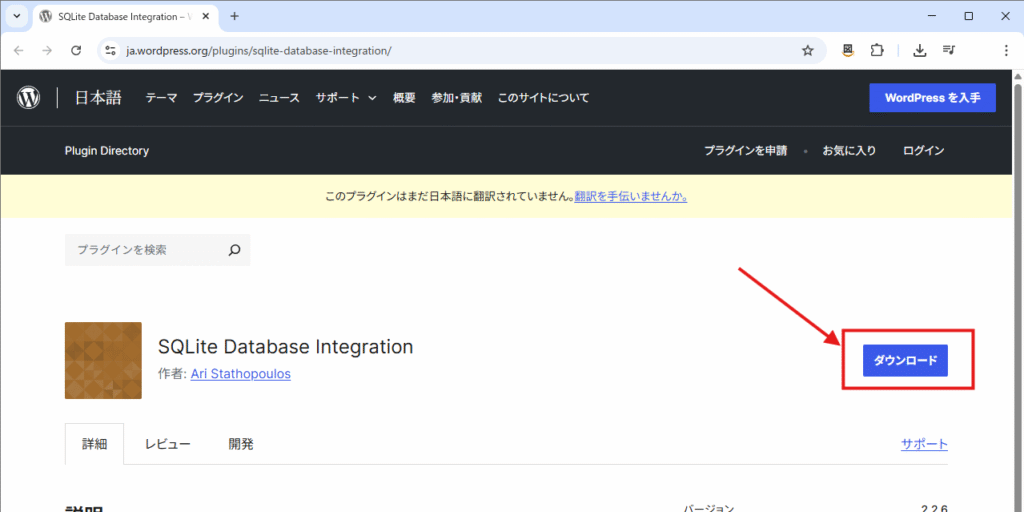Open Chrome three-dot menu
Image resolution: width=1024 pixels, height=512 pixels.
point(1006,50)
